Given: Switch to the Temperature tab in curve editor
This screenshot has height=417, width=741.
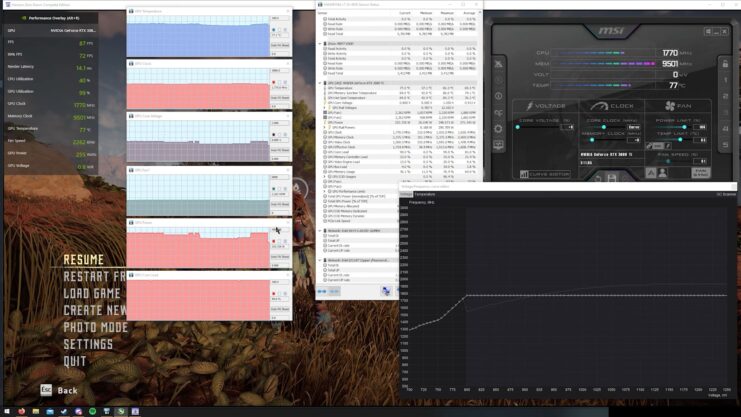Looking at the screenshot, I should [425, 194].
